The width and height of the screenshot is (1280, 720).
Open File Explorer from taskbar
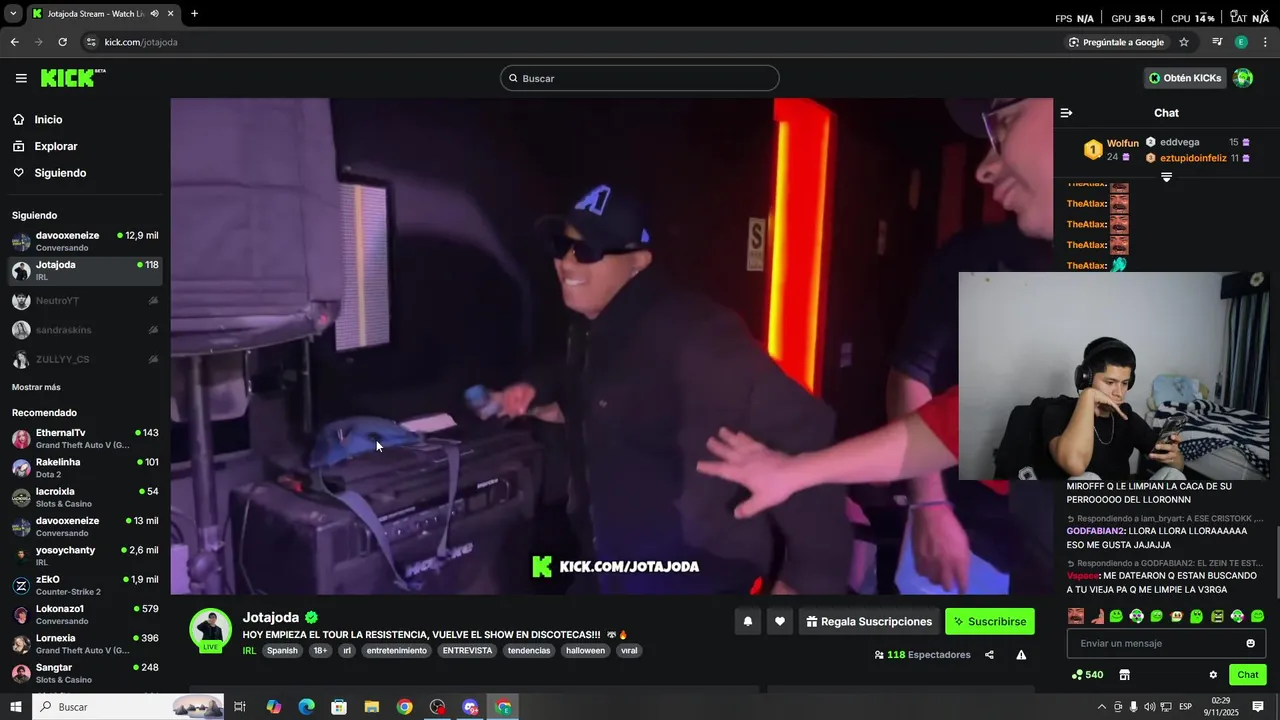pos(371,707)
